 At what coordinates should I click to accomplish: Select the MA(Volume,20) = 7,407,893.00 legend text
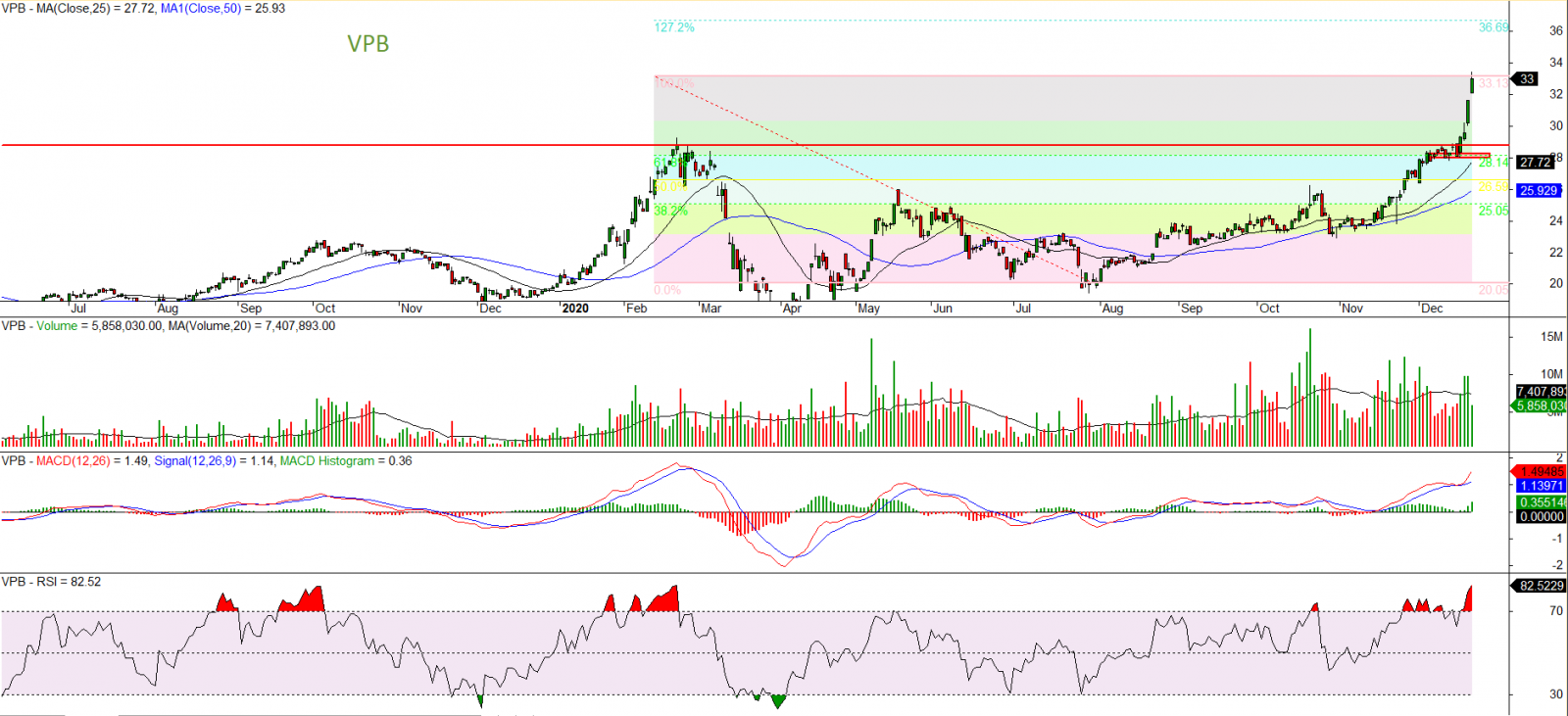click(252, 326)
